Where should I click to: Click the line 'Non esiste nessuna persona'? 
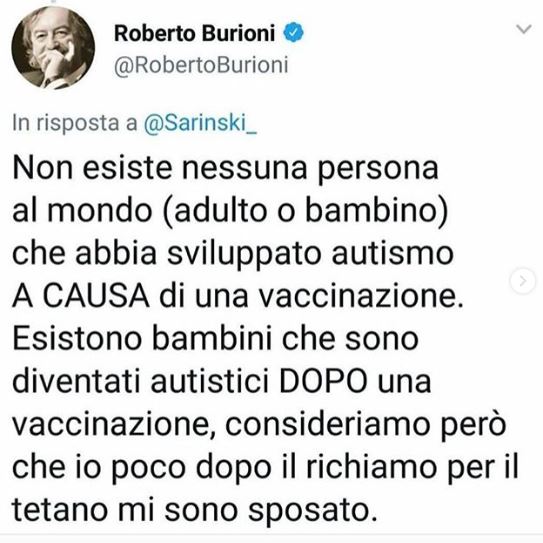point(225,168)
